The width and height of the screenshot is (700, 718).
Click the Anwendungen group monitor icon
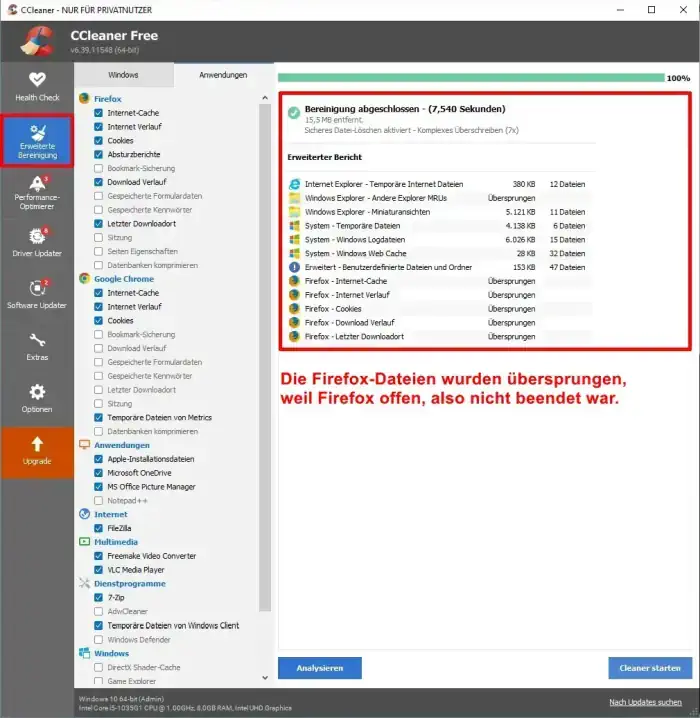[x=84, y=445]
